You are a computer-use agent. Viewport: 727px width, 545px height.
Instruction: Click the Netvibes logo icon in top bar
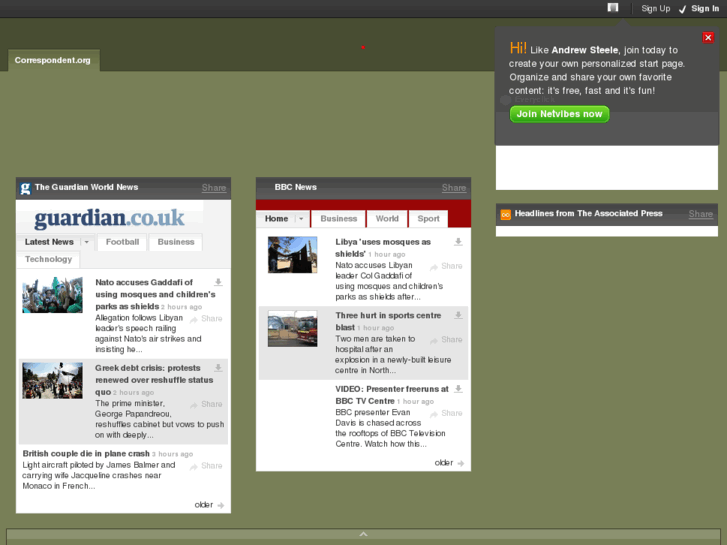pyautogui.click(x=613, y=7)
